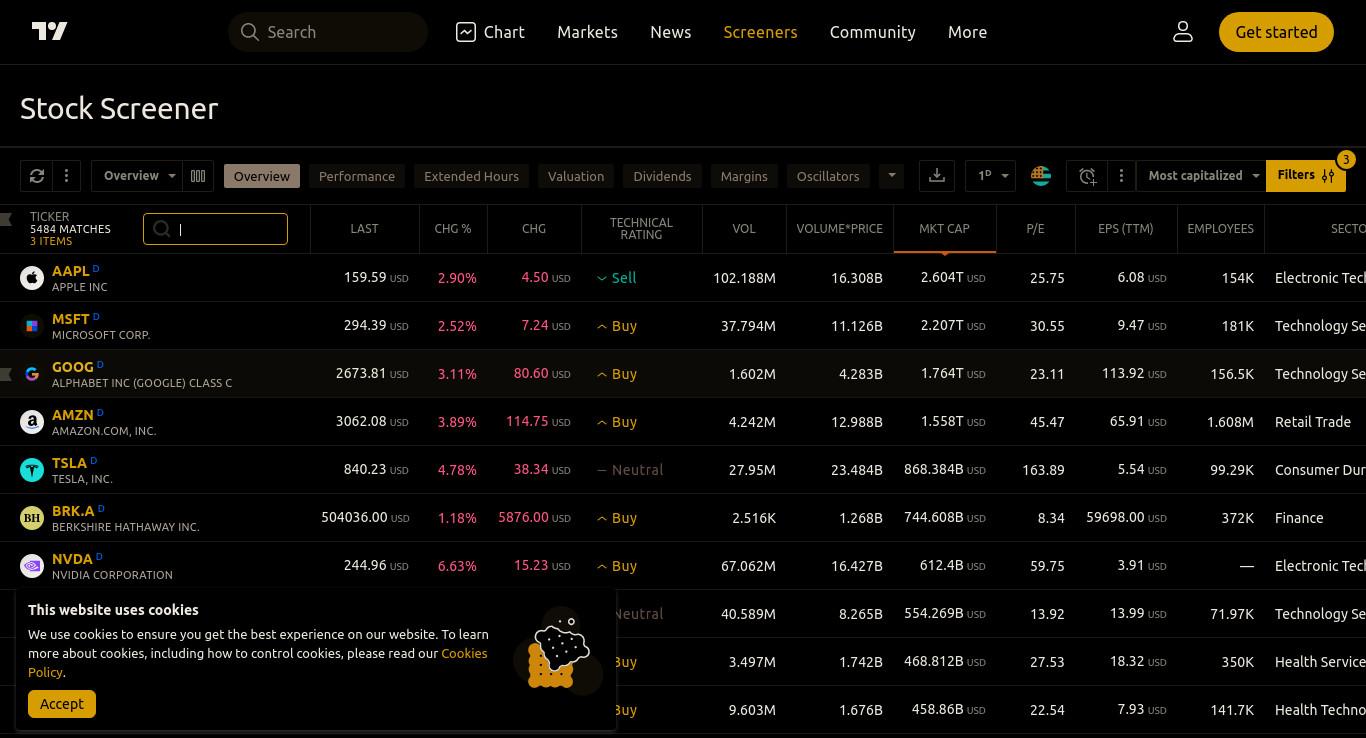Open the GOOG ticker link

72,367
